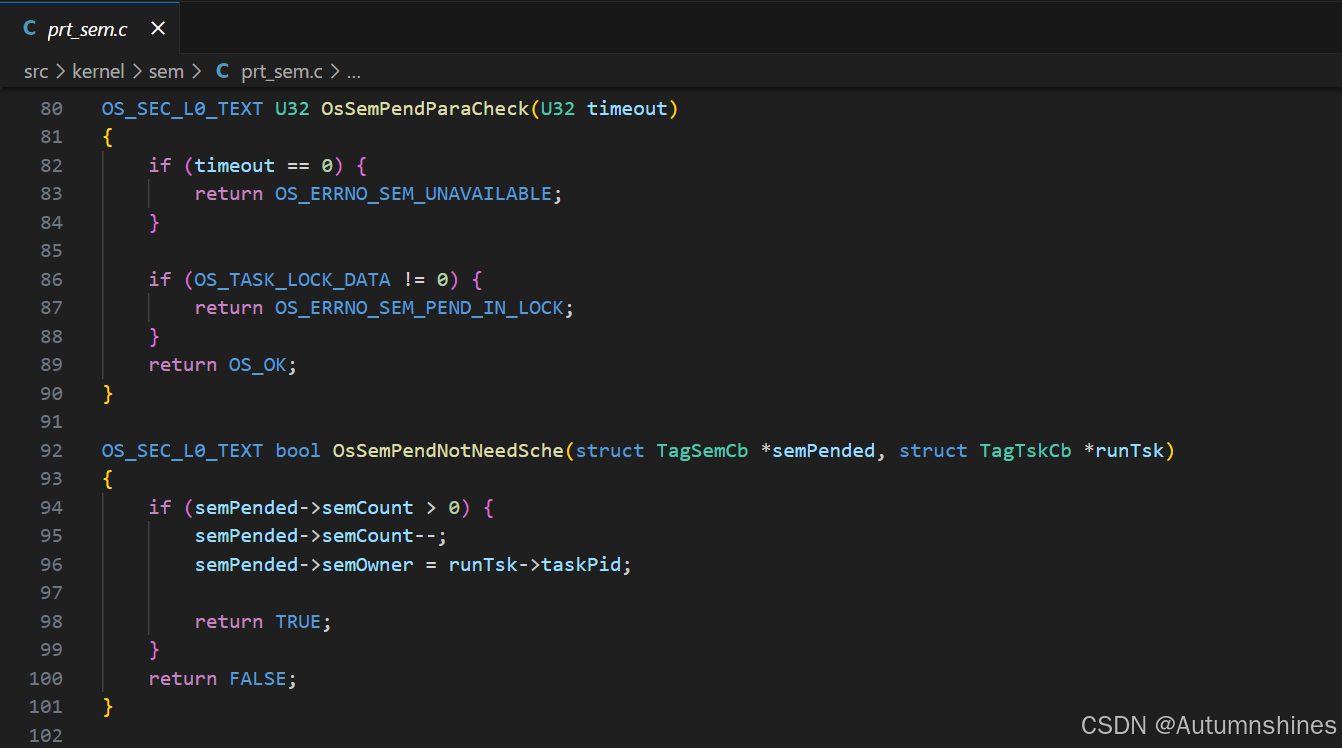Click the closing brace on line 90
Image resolution: width=1342 pixels, height=748 pixels.
coord(108,393)
